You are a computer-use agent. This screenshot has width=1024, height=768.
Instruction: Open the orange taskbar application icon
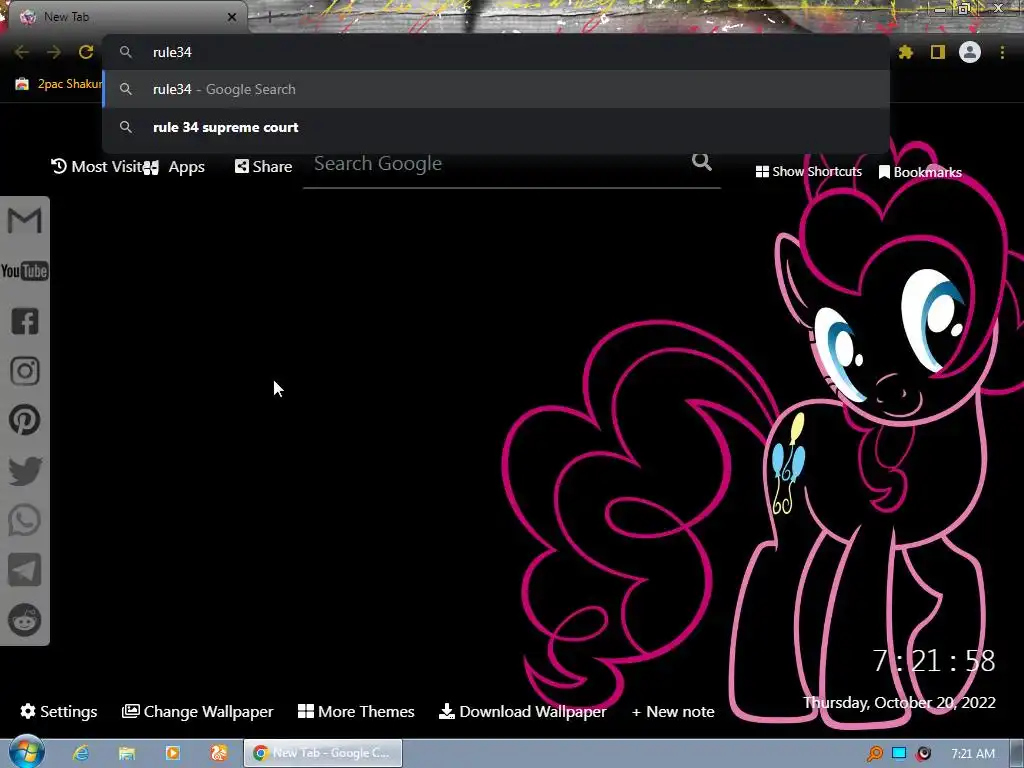click(219, 753)
